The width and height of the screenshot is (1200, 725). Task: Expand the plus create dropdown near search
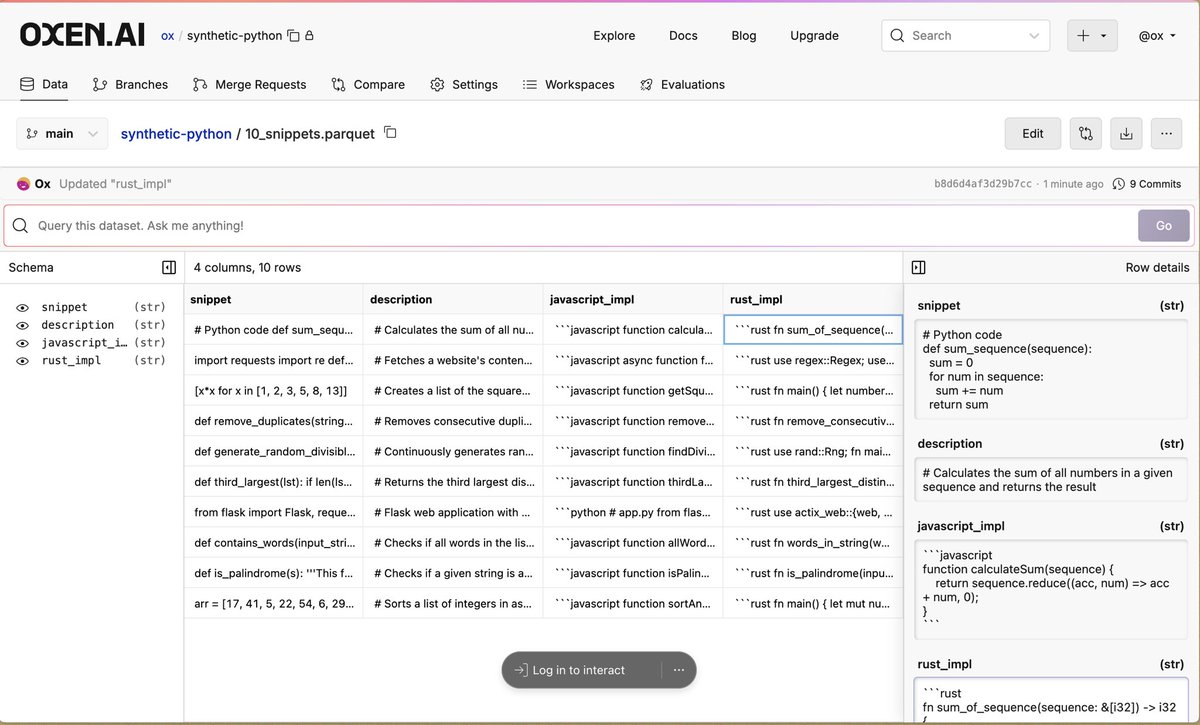1092,35
